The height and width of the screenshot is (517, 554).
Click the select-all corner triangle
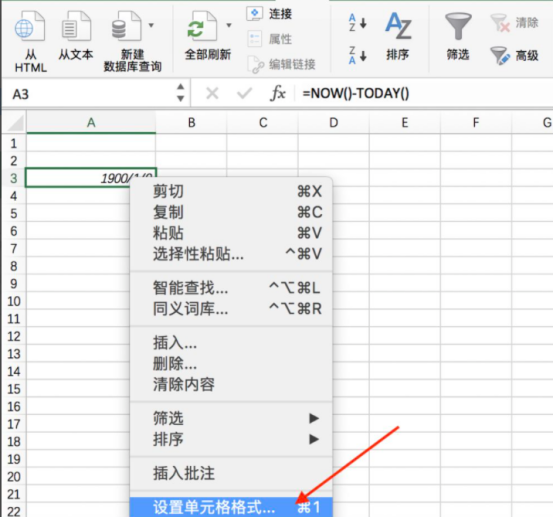(14, 123)
